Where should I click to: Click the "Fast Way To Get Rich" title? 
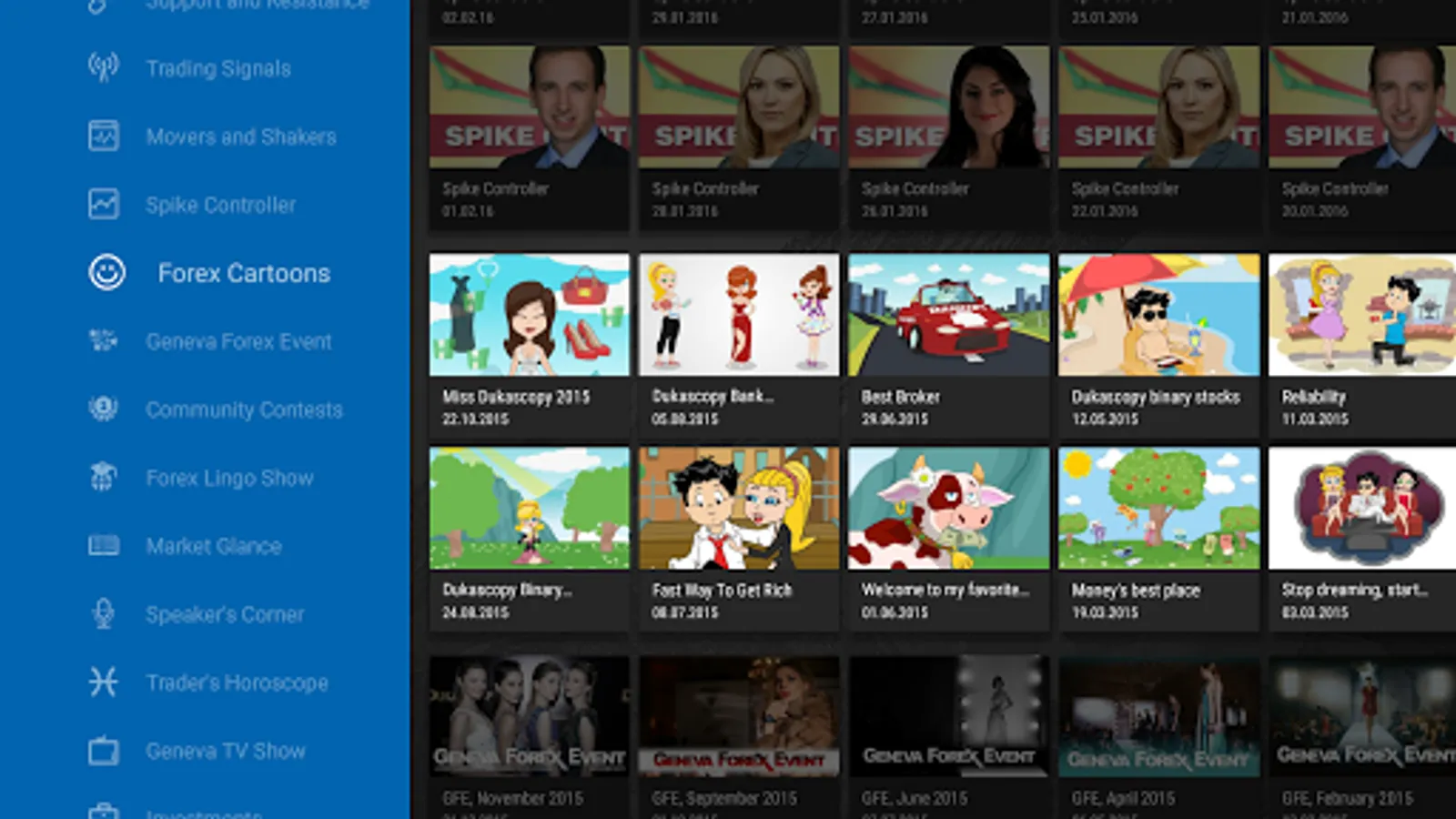click(x=722, y=591)
